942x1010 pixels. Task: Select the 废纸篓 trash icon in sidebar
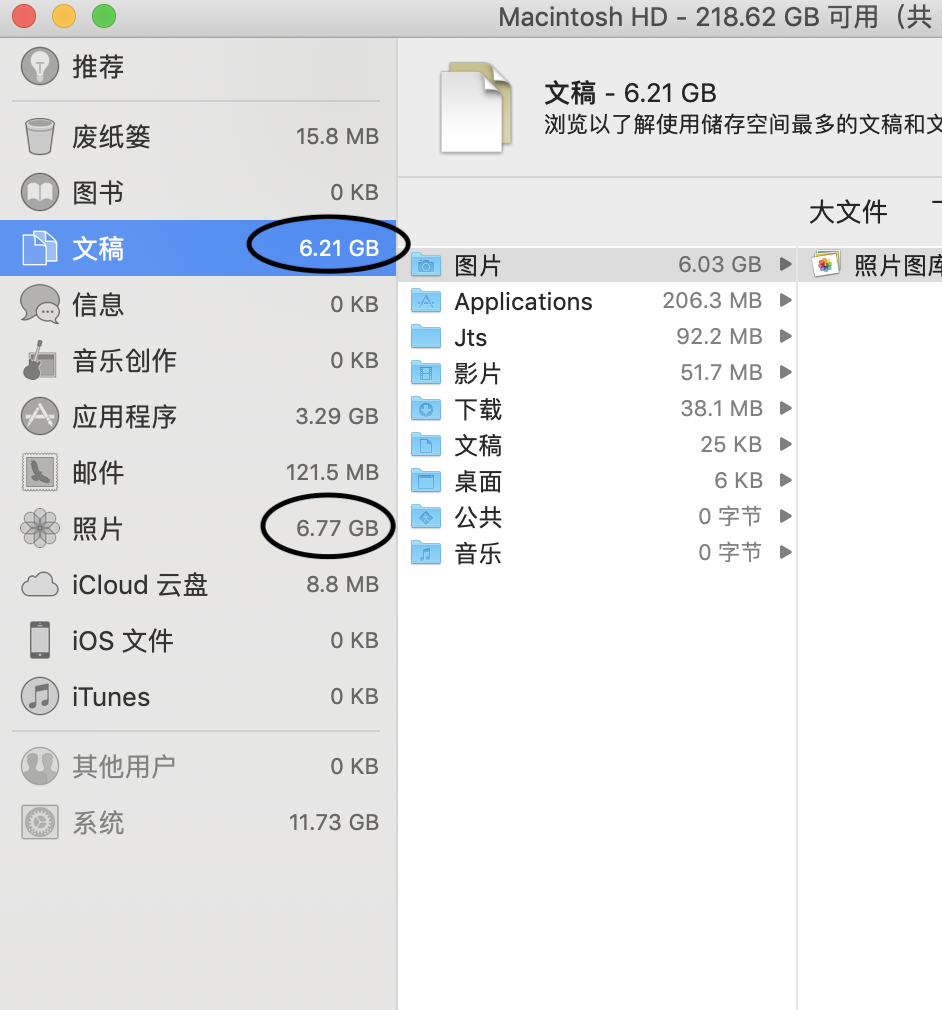point(40,137)
